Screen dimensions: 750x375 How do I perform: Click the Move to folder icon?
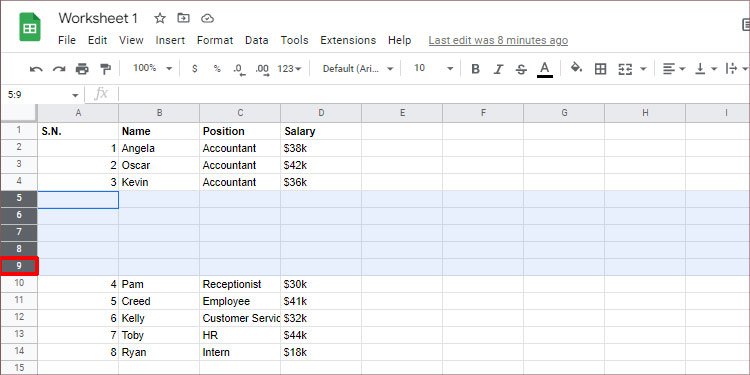pyautogui.click(x=183, y=18)
